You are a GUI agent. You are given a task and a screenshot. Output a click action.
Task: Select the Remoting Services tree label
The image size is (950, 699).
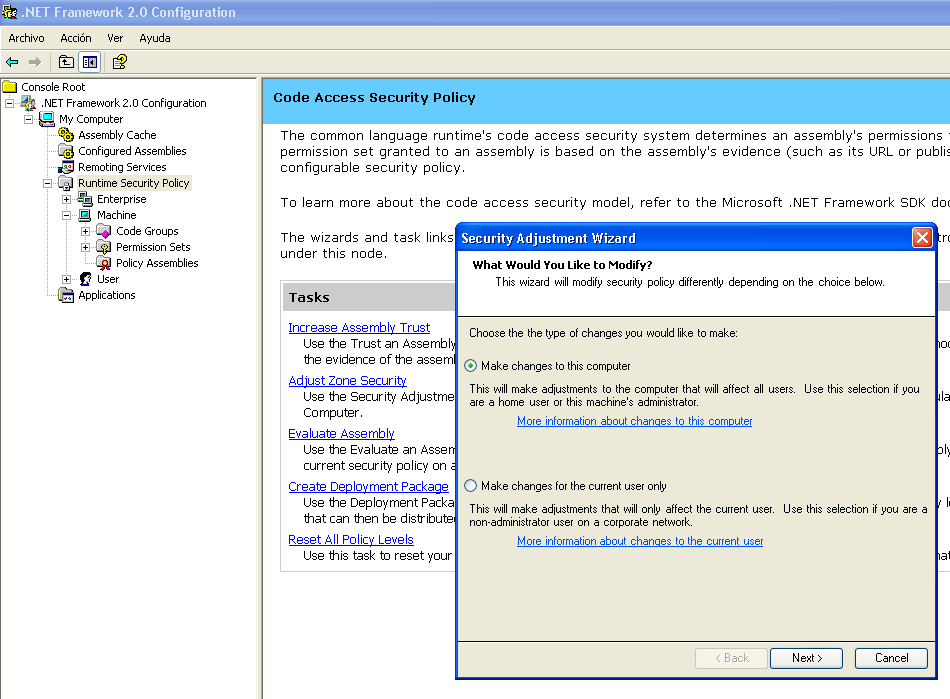(x=122, y=167)
